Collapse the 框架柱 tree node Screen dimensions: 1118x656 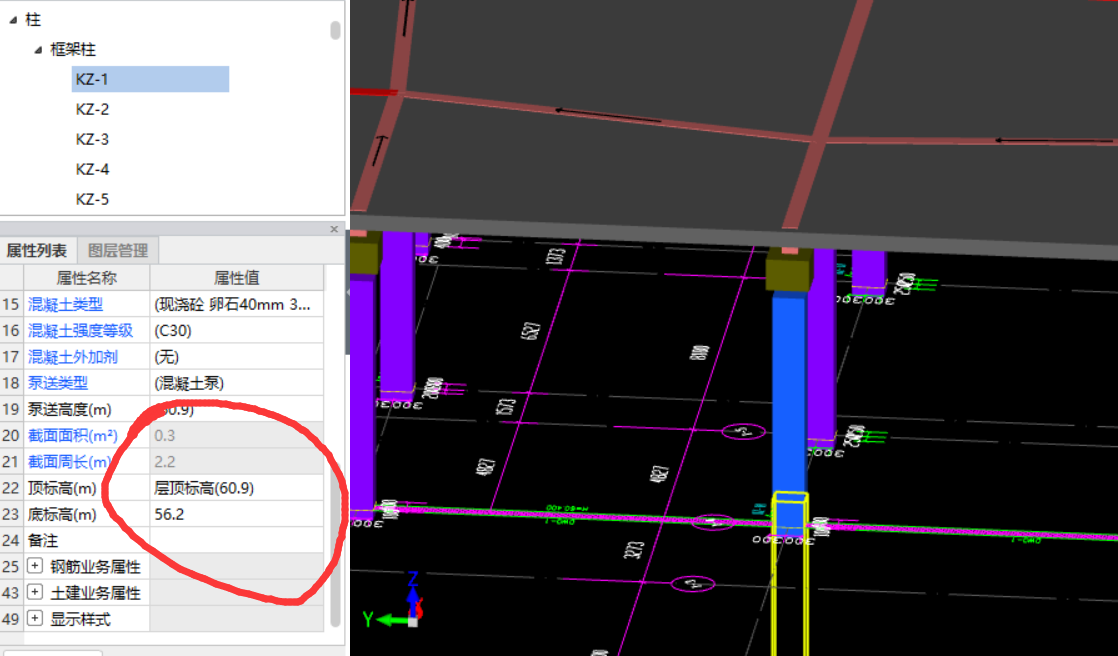[38, 50]
